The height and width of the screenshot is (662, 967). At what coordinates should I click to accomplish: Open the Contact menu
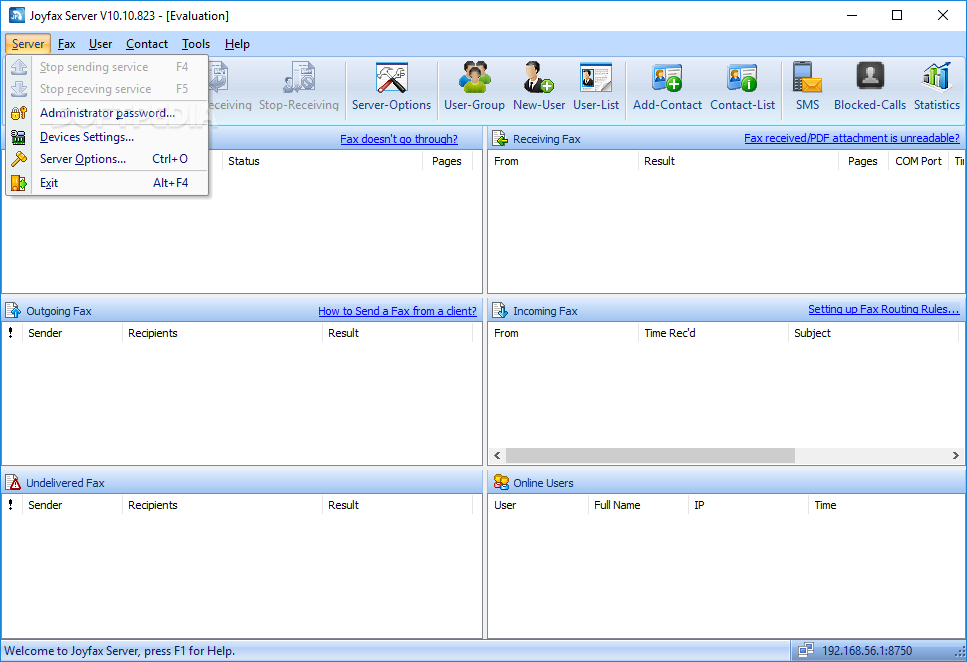147,44
